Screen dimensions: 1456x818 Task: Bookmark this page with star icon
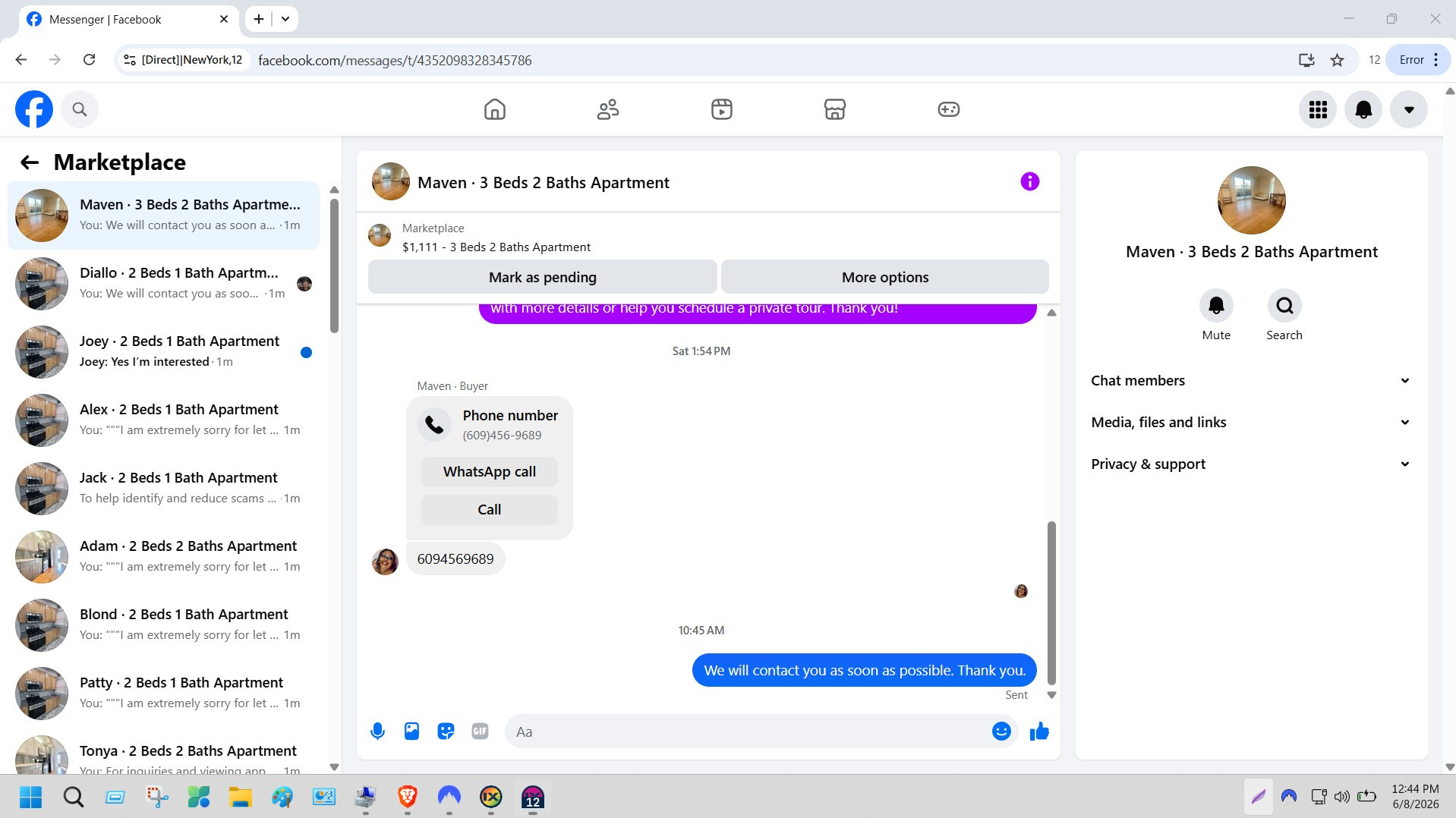click(x=1337, y=60)
